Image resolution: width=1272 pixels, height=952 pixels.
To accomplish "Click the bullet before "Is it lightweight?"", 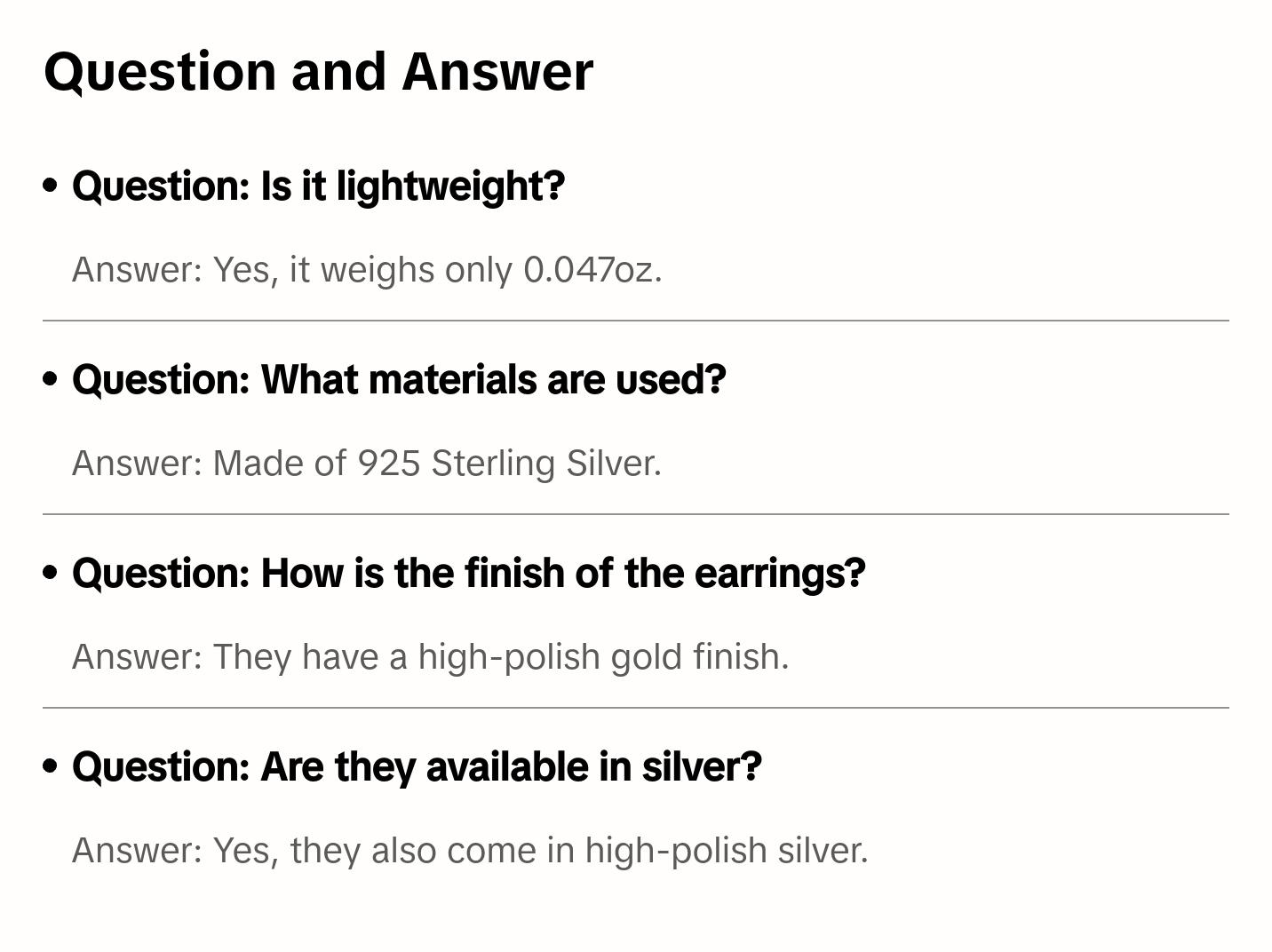I will (x=51, y=186).
